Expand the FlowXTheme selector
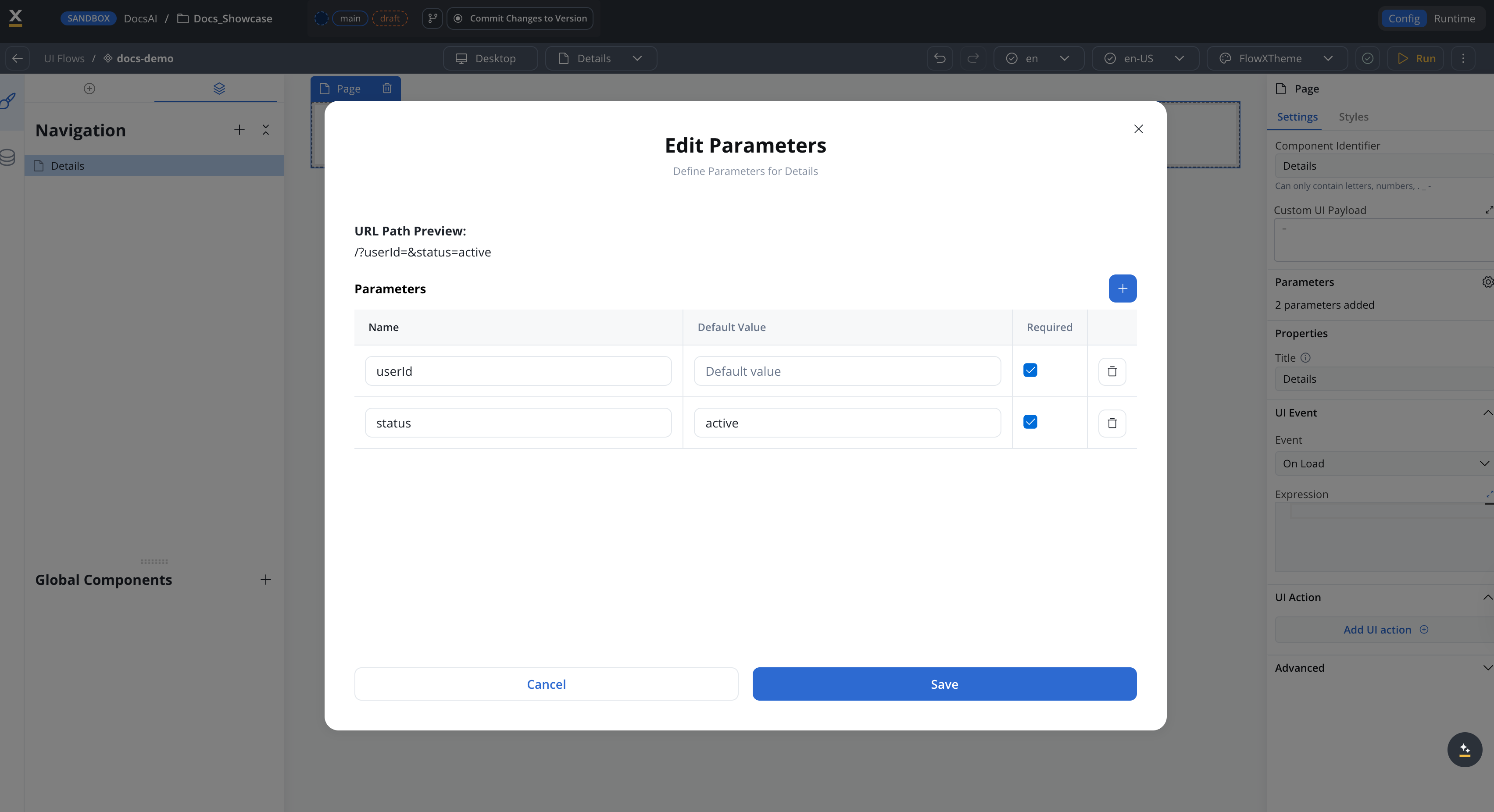1494x812 pixels. [x=1329, y=58]
